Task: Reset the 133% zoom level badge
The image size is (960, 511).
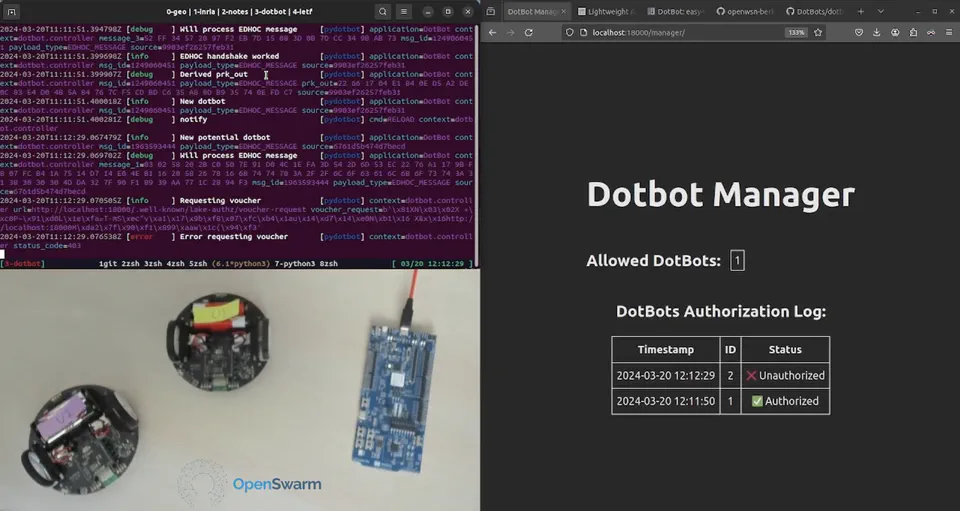Action: click(x=796, y=32)
